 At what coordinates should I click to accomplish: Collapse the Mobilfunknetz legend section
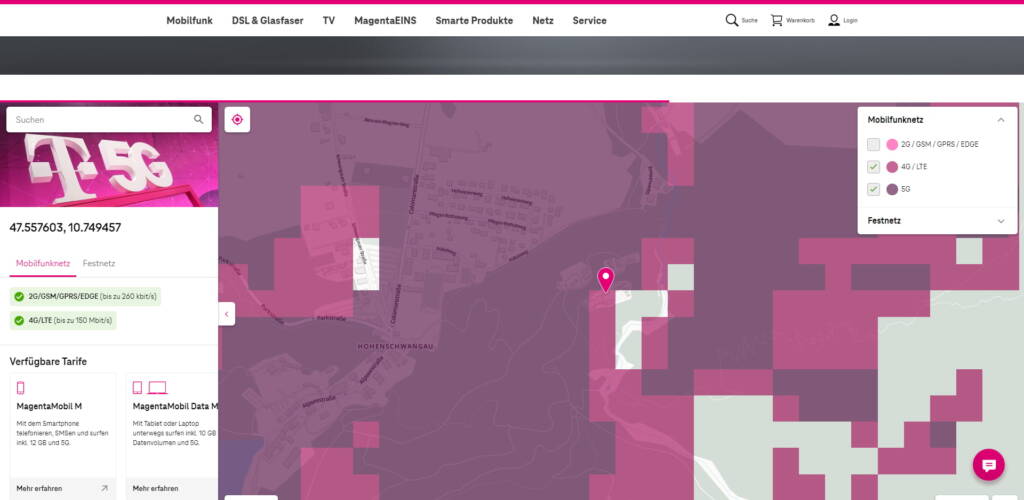point(1000,120)
